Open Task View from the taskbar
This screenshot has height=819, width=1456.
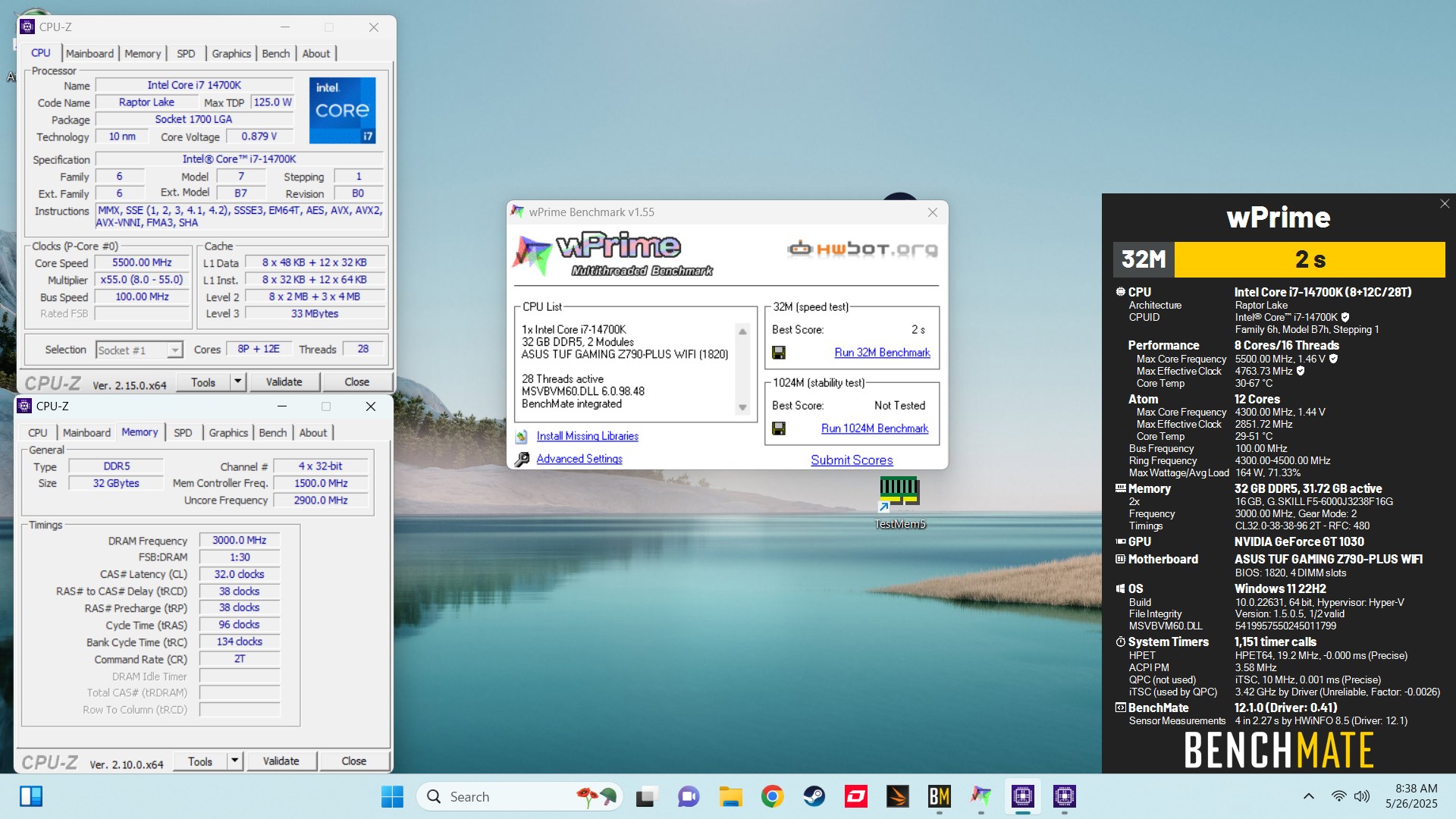point(645,796)
